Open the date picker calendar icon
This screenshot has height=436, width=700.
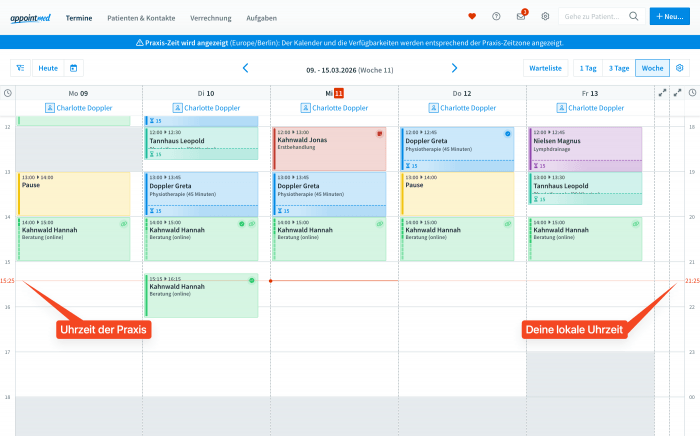tap(74, 68)
